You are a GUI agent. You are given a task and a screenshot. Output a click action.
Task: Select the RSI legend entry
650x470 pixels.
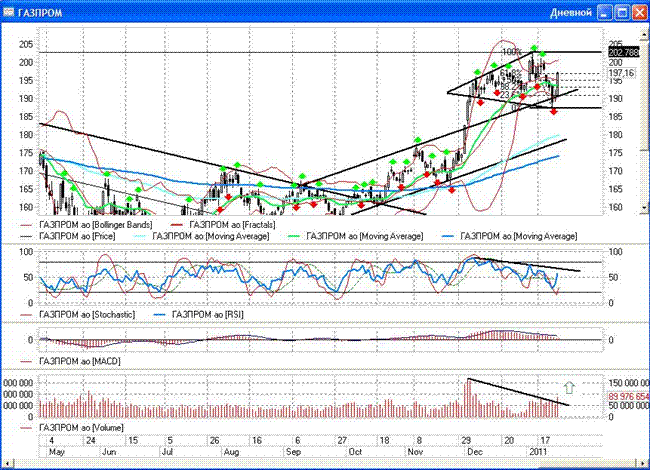tap(199, 315)
